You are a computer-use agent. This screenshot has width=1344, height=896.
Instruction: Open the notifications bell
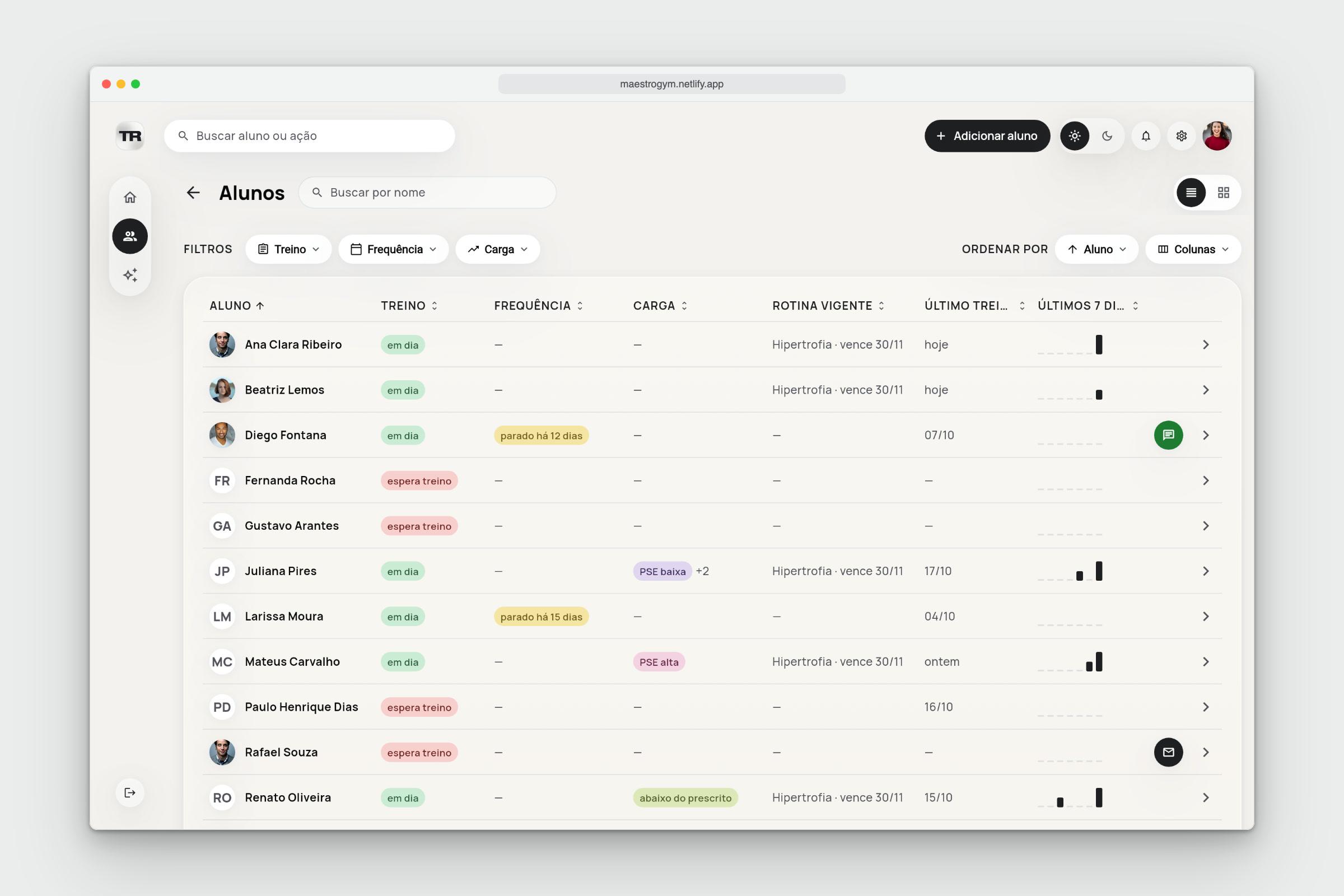click(x=1146, y=136)
